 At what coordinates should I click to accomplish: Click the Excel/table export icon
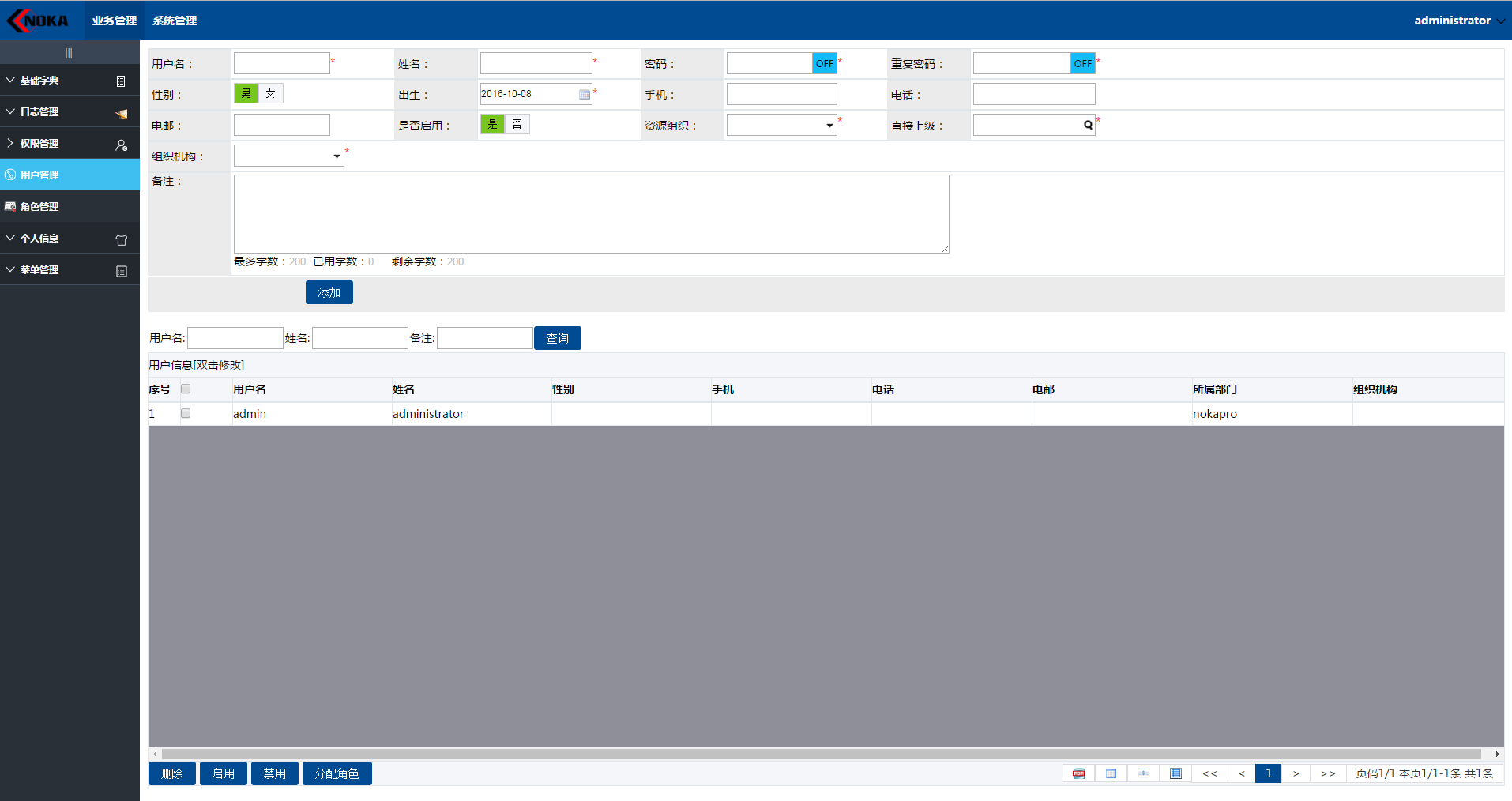click(x=1111, y=773)
